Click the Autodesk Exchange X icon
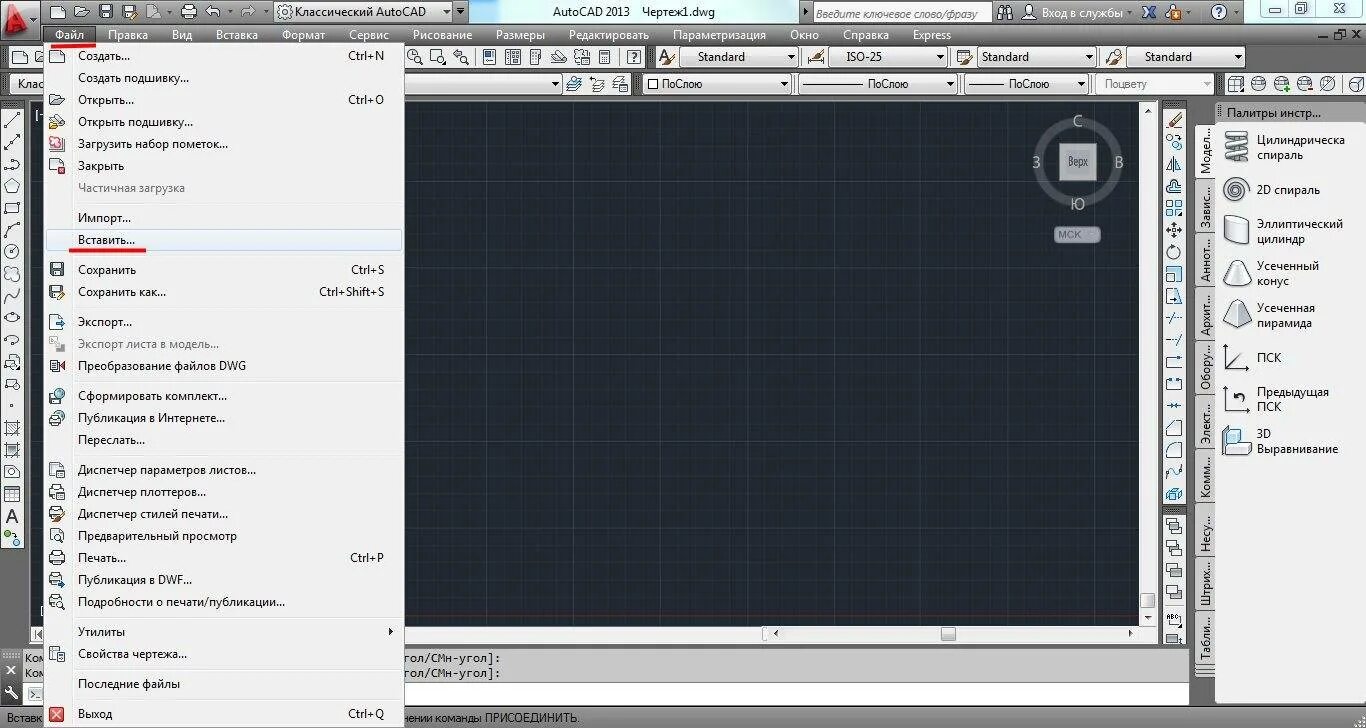Viewport: 1366px width, 728px height. click(1148, 12)
